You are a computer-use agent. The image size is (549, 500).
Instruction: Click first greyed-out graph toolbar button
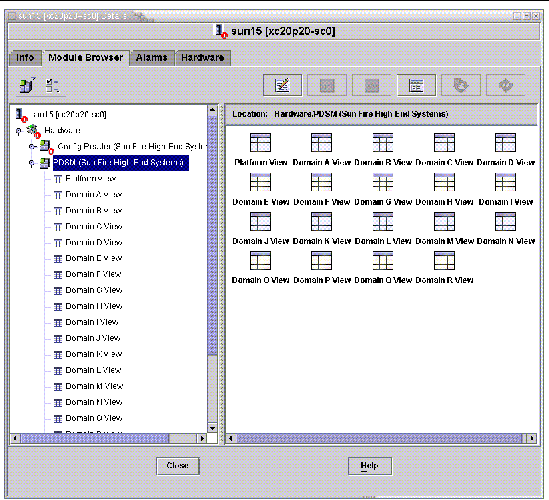pos(327,85)
